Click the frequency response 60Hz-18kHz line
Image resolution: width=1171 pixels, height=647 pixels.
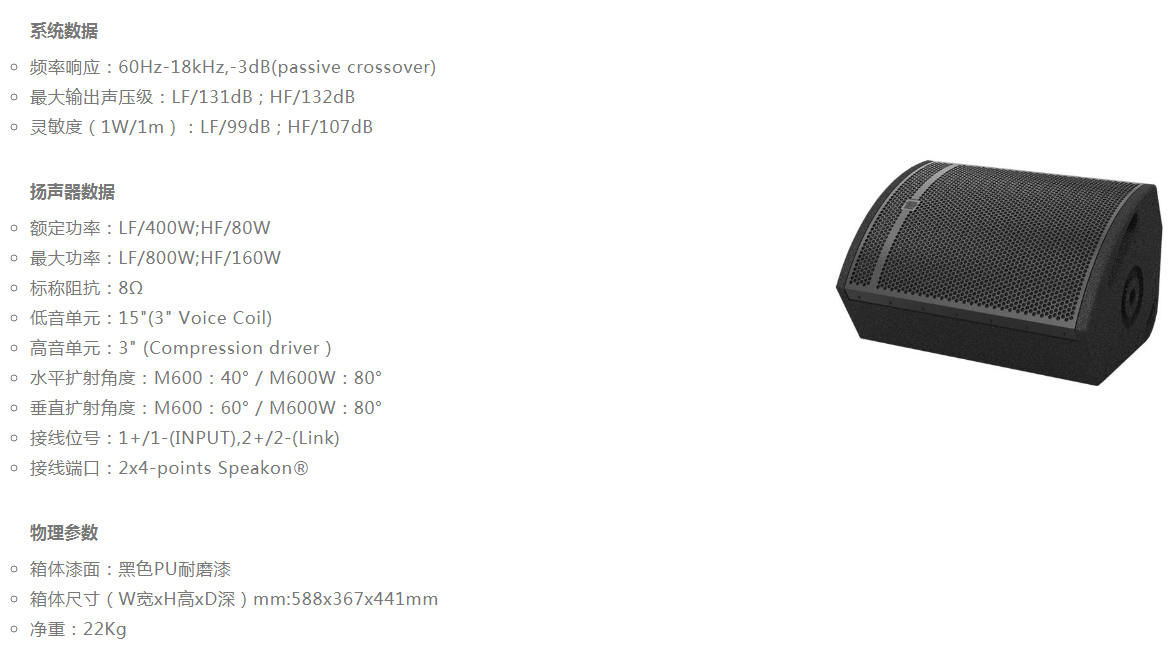(233, 67)
